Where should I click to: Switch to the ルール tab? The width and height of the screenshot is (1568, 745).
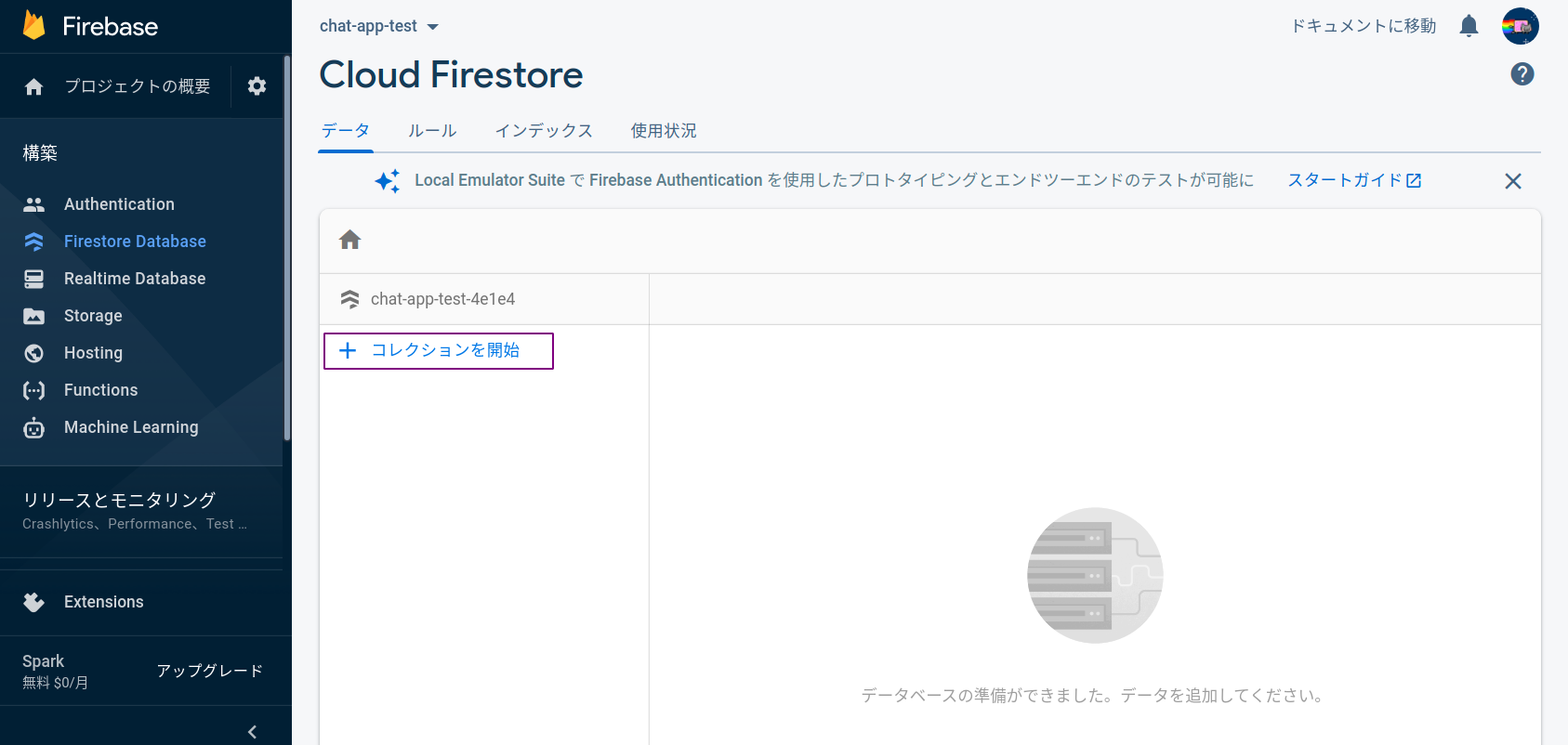[432, 131]
